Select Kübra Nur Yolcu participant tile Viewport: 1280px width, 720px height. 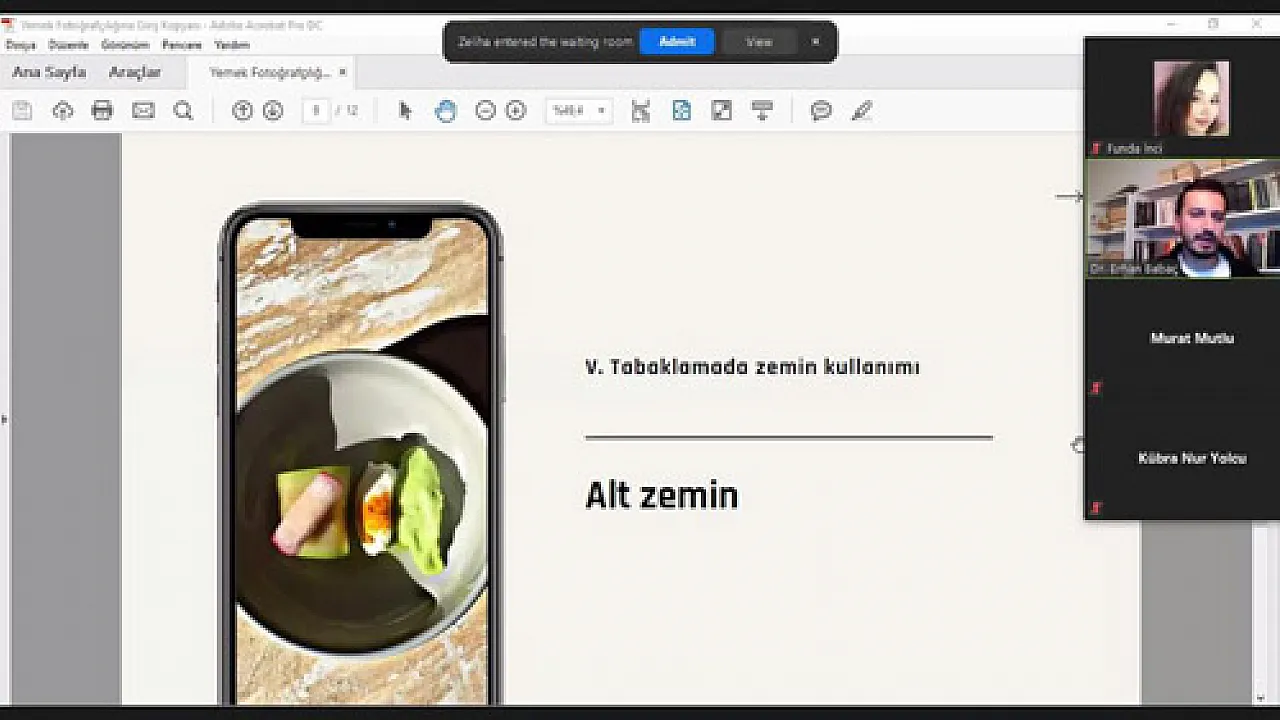[x=1183, y=459]
